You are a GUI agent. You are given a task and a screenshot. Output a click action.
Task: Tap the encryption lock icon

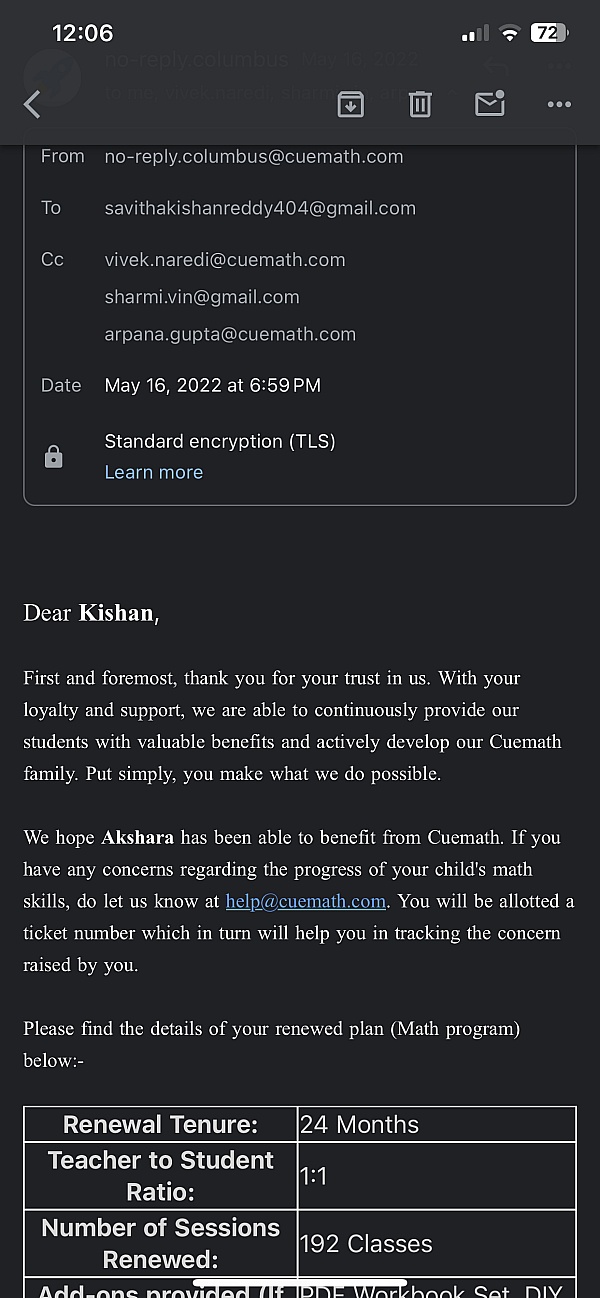(x=54, y=457)
